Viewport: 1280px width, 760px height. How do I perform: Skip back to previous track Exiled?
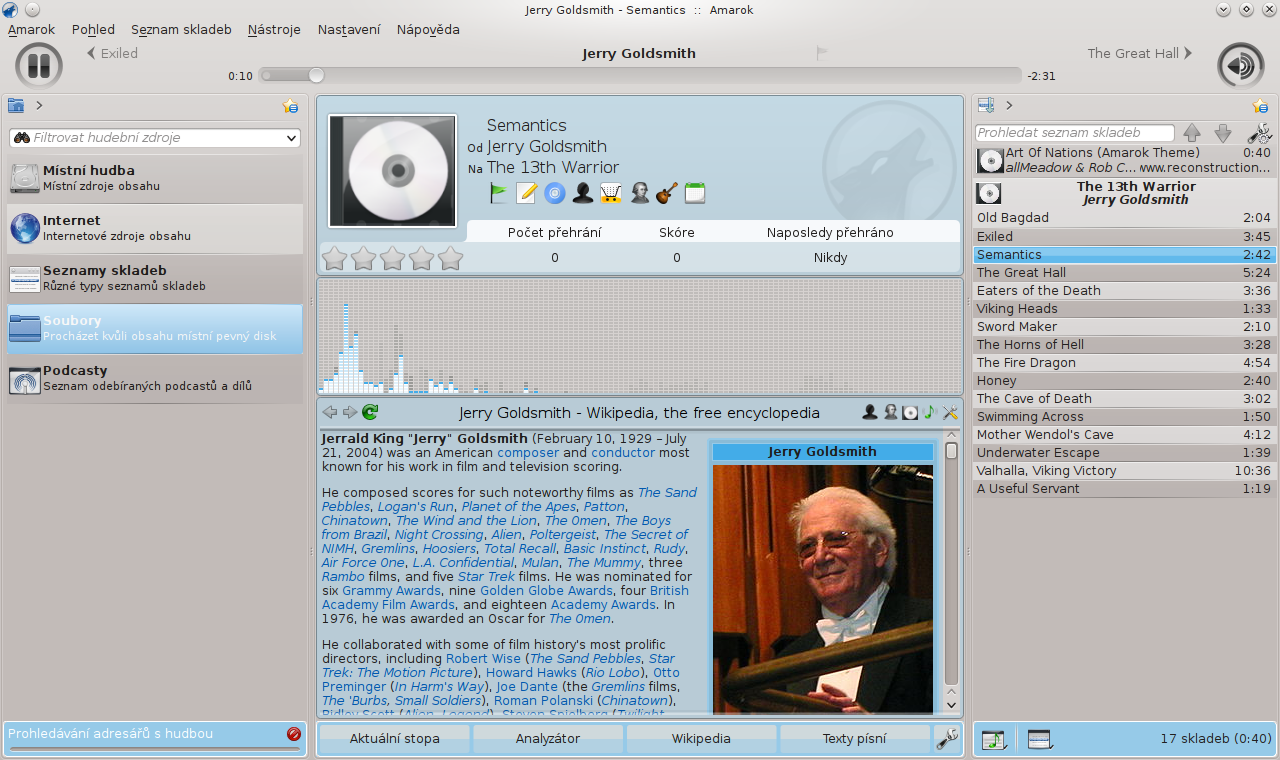click(x=111, y=53)
